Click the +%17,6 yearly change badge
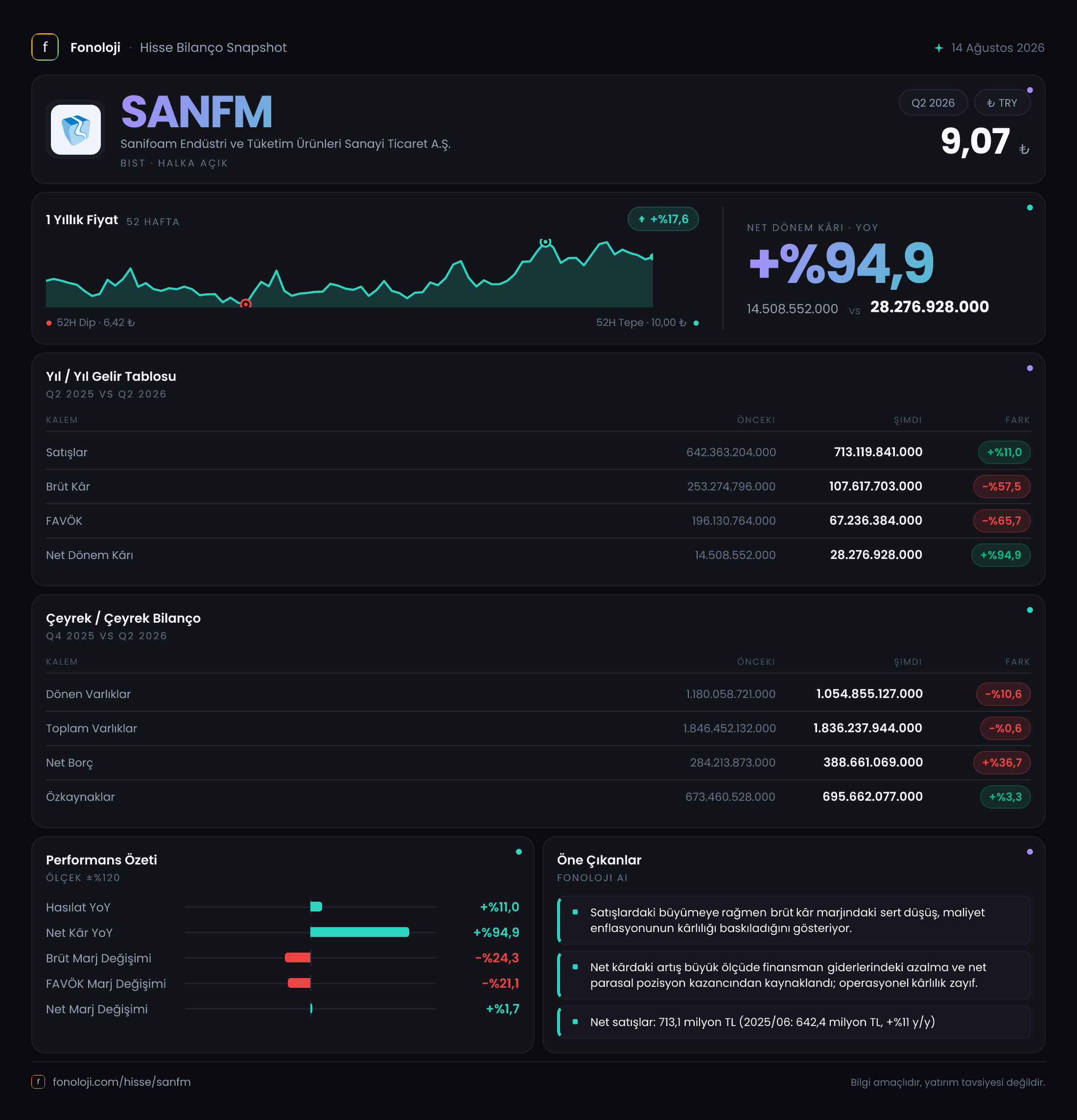 [x=663, y=219]
